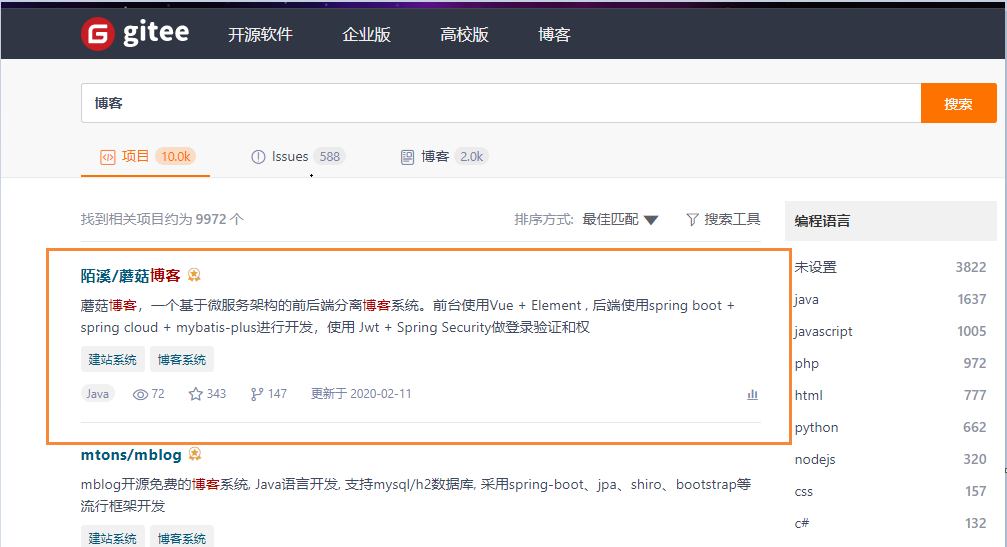Click the Issues exclamation circle icon

pyautogui.click(x=258, y=157)
